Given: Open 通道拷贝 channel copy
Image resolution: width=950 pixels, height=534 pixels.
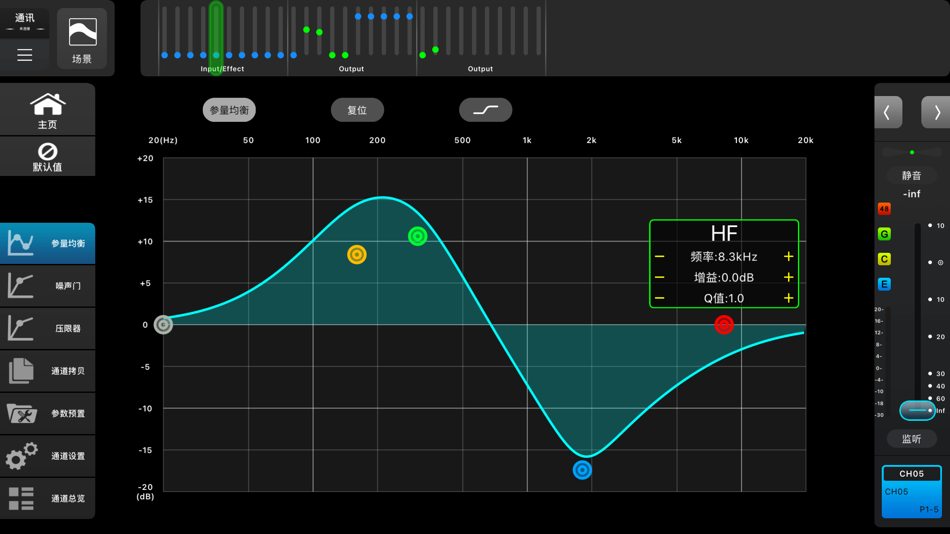Looking at the screenshot, I should (x=47, y=370).
